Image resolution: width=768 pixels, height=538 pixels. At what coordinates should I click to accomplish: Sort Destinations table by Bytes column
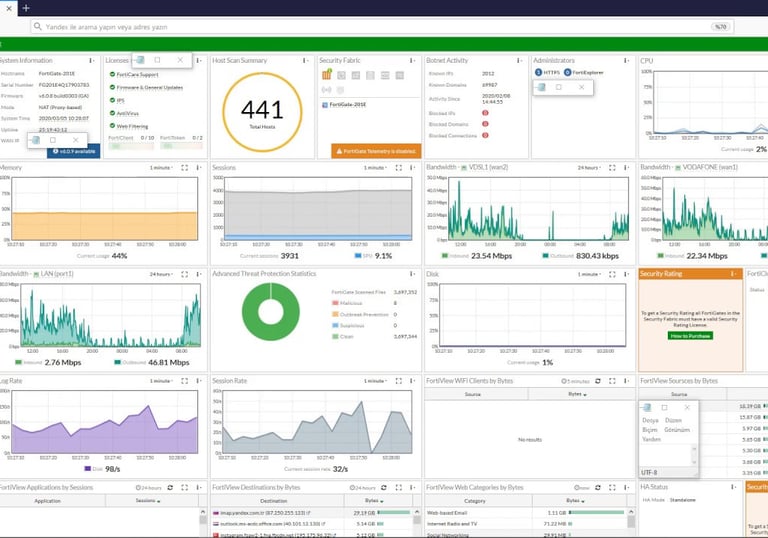coord(374,501)
